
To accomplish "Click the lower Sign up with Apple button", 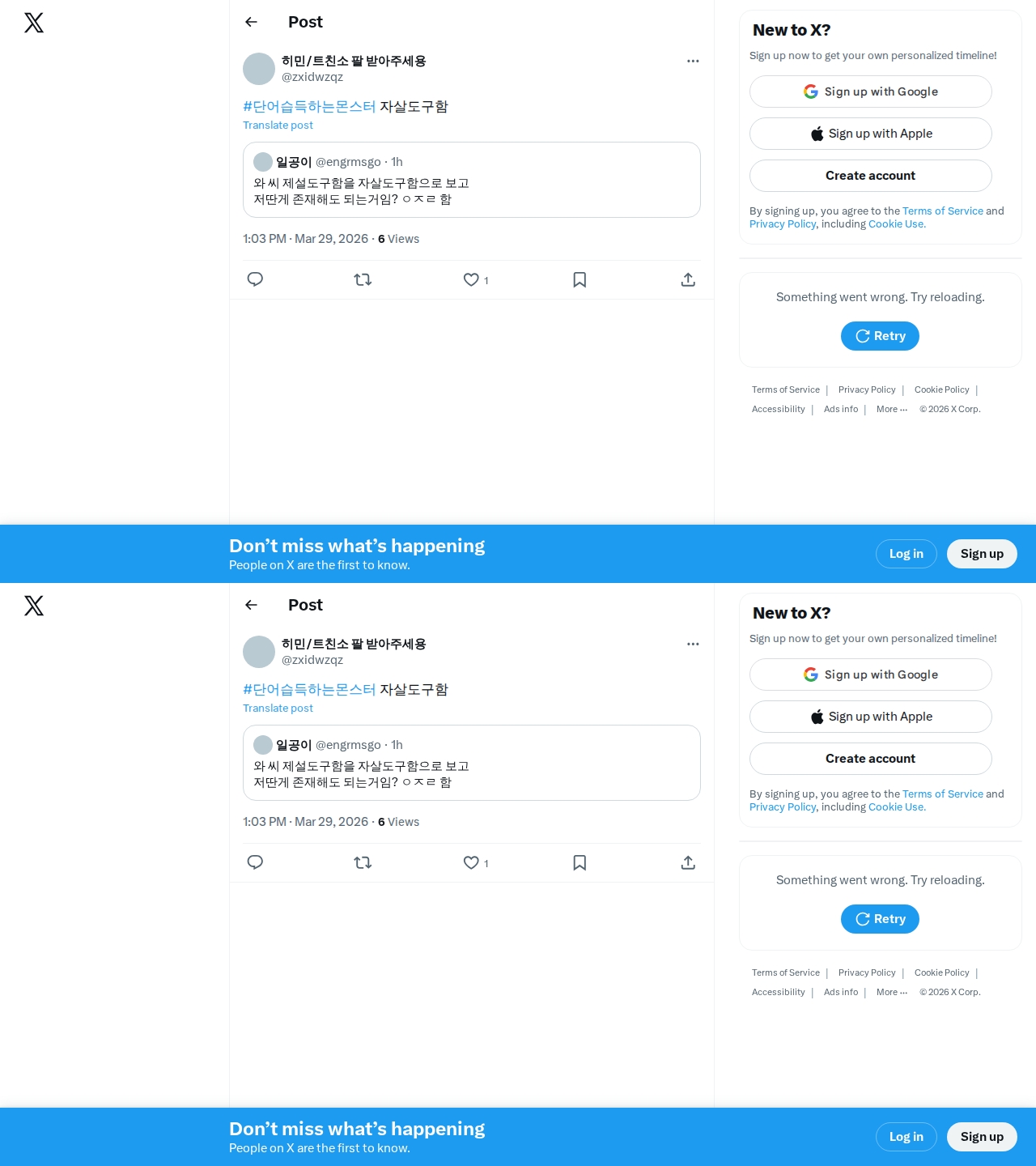I will click(871, 717).
